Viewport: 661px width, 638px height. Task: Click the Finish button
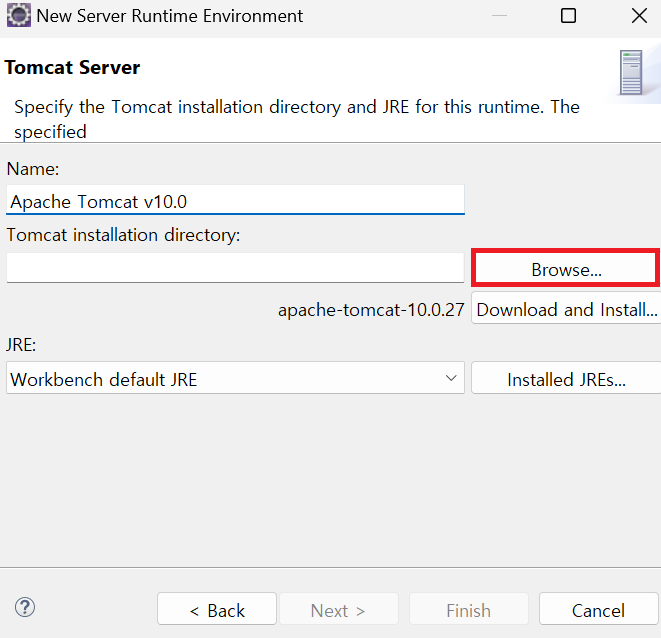tap(468, 609)
